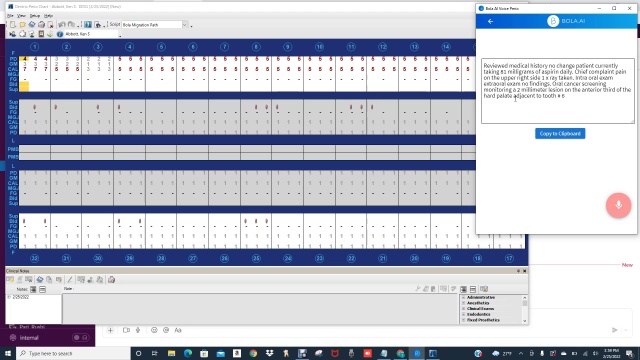Click the pen sign-note icon in Clinical Notes

(70, 280)
